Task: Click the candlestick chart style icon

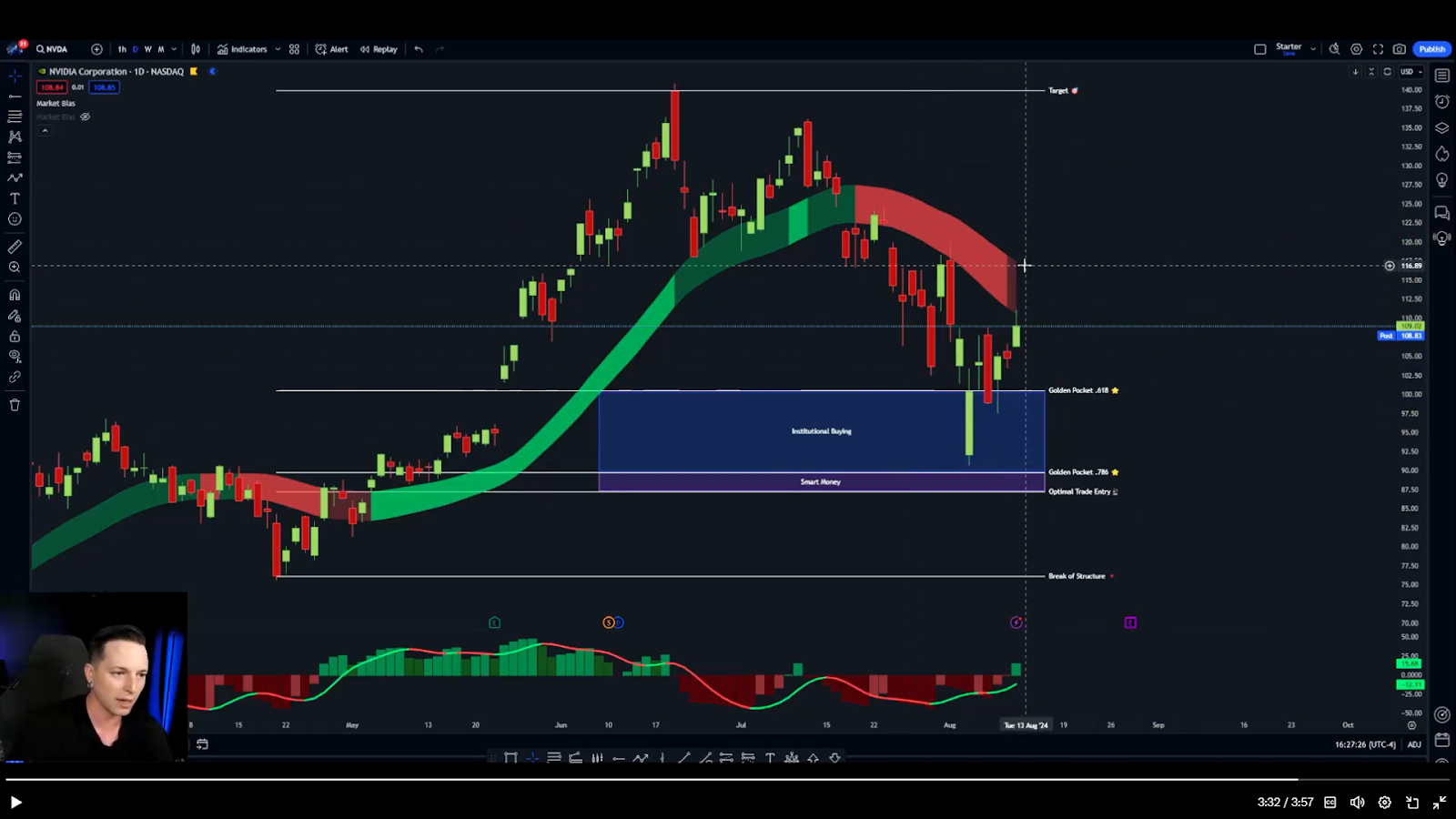Action: click(x=195, y=49)
